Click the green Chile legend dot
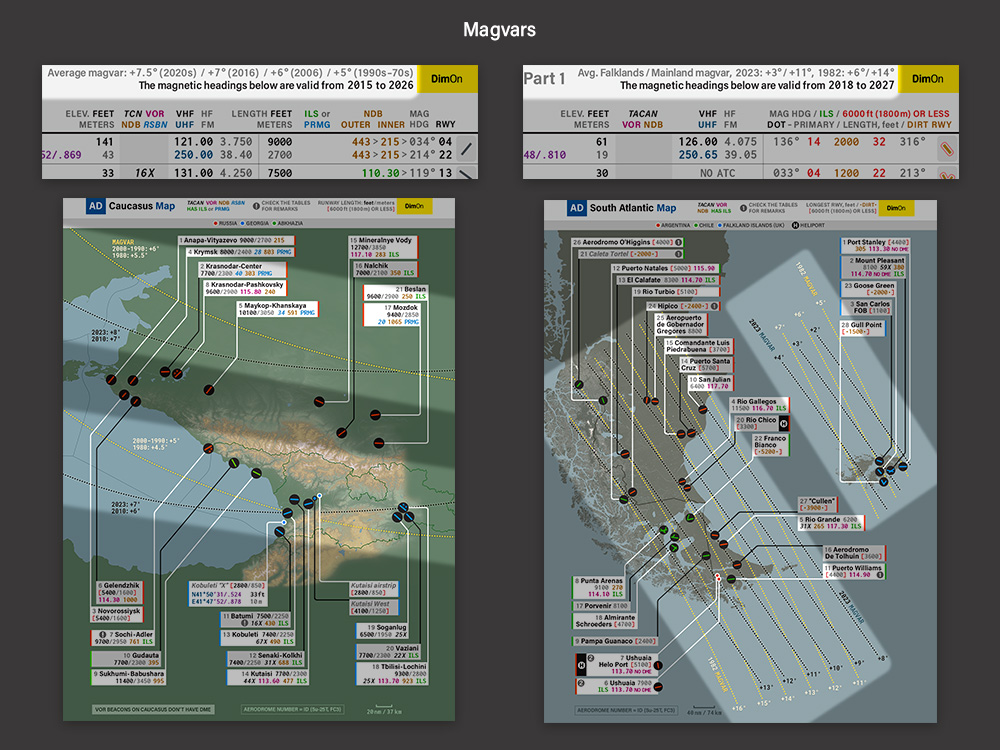1000x750 pixels. click(696, 225)
